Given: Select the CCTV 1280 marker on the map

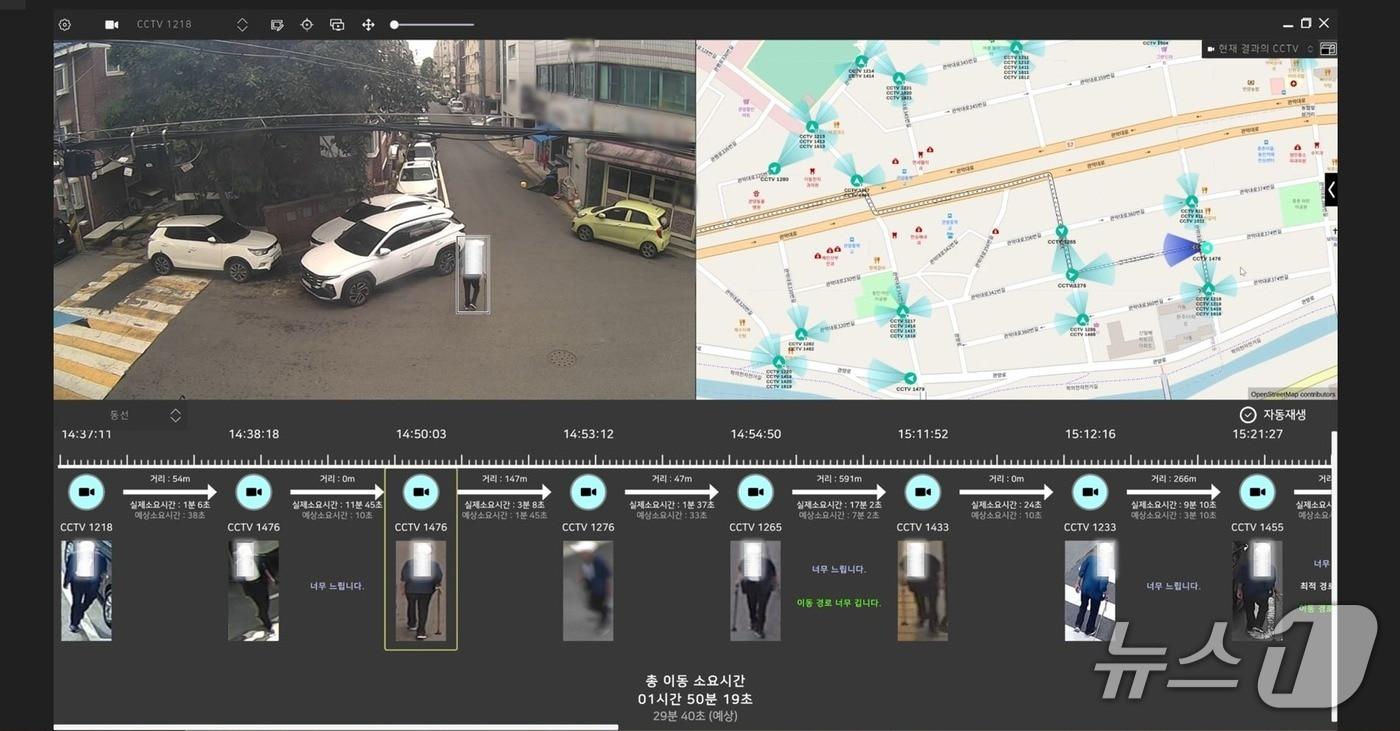Looking at the screenshot, I should pyautogui.click(x=774, y=169).
